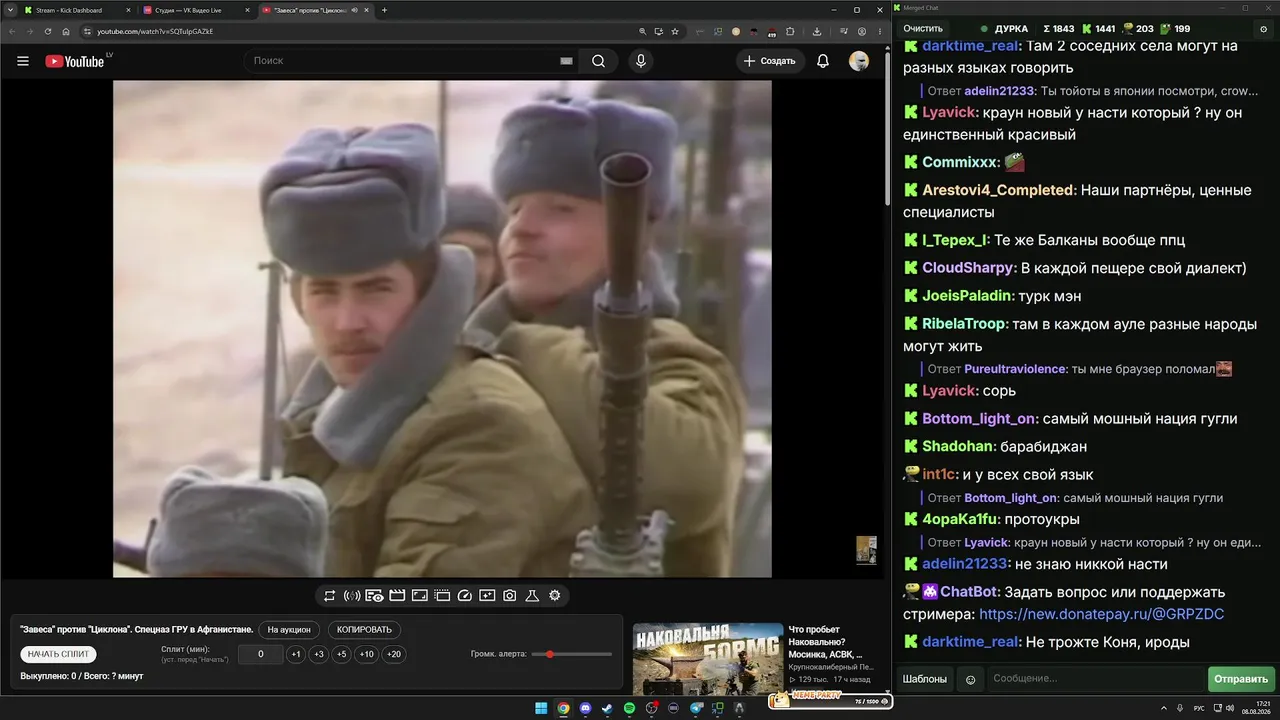The image size is (1280, 720).
Task: Click the Очистить button in Merged Chat
Action: [x=923, y=29]
